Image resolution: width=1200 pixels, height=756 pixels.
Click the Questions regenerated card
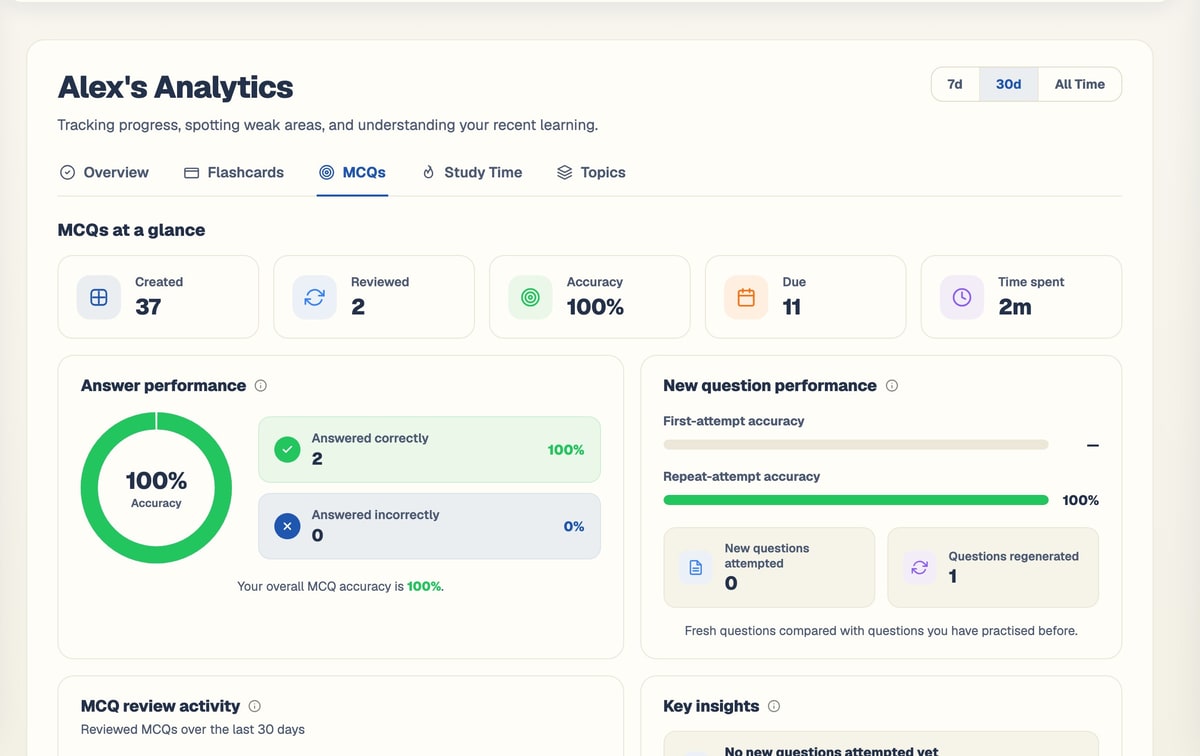point(993,567)
